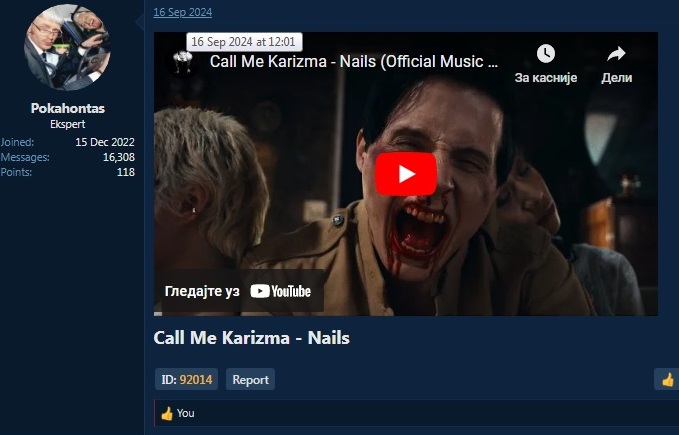Click the post ID 92014 button

pyautogui.click(x=187, y=379)
